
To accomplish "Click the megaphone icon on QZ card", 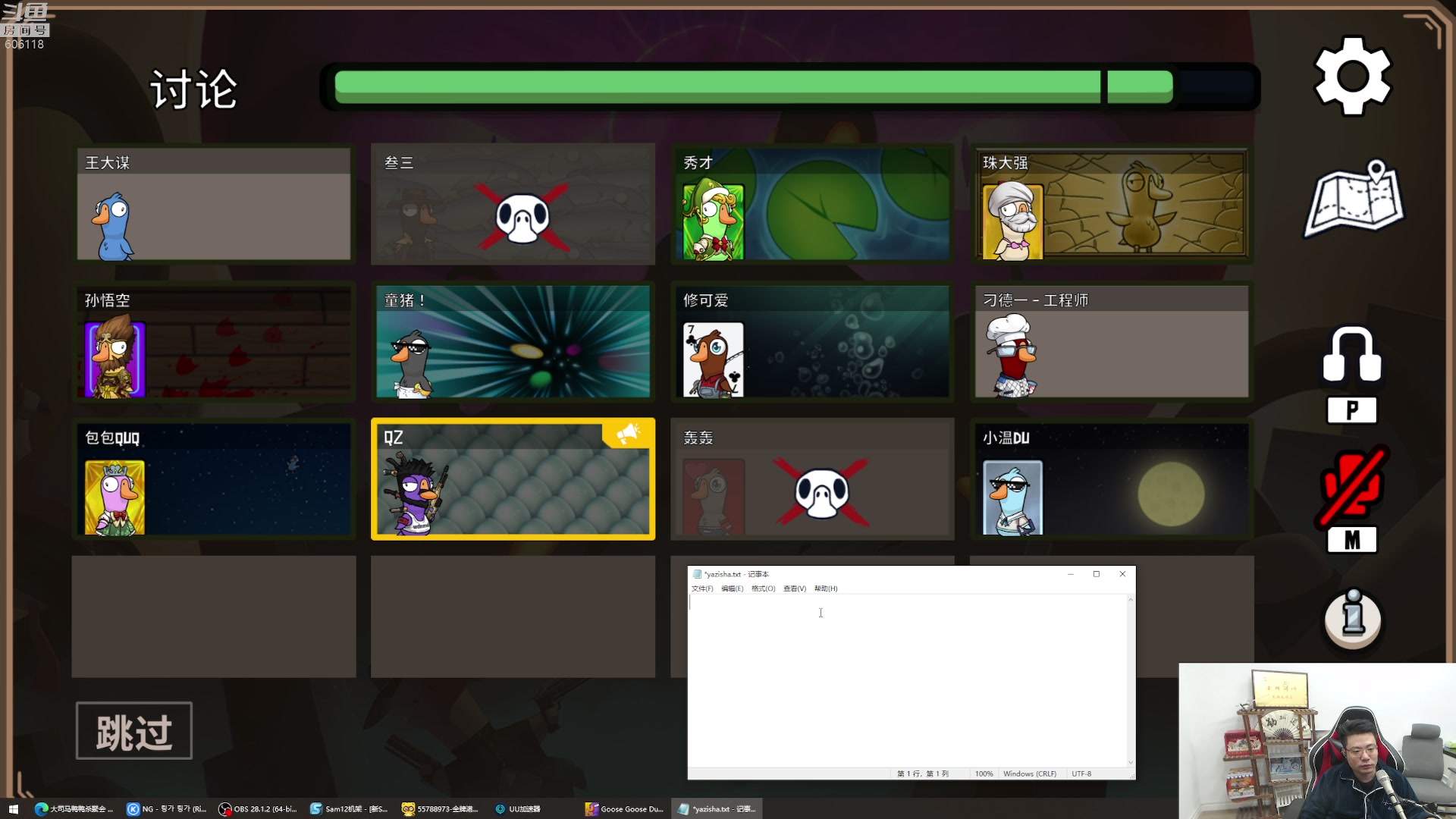I will pyautogui.click(x=628, y=433).
